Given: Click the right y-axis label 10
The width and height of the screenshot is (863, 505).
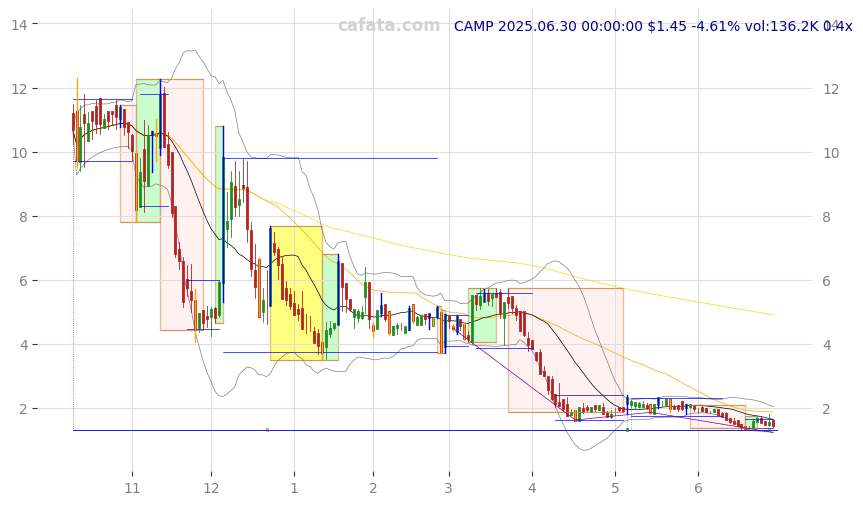Looking at the screenshot, I should [x=831, y=153].
